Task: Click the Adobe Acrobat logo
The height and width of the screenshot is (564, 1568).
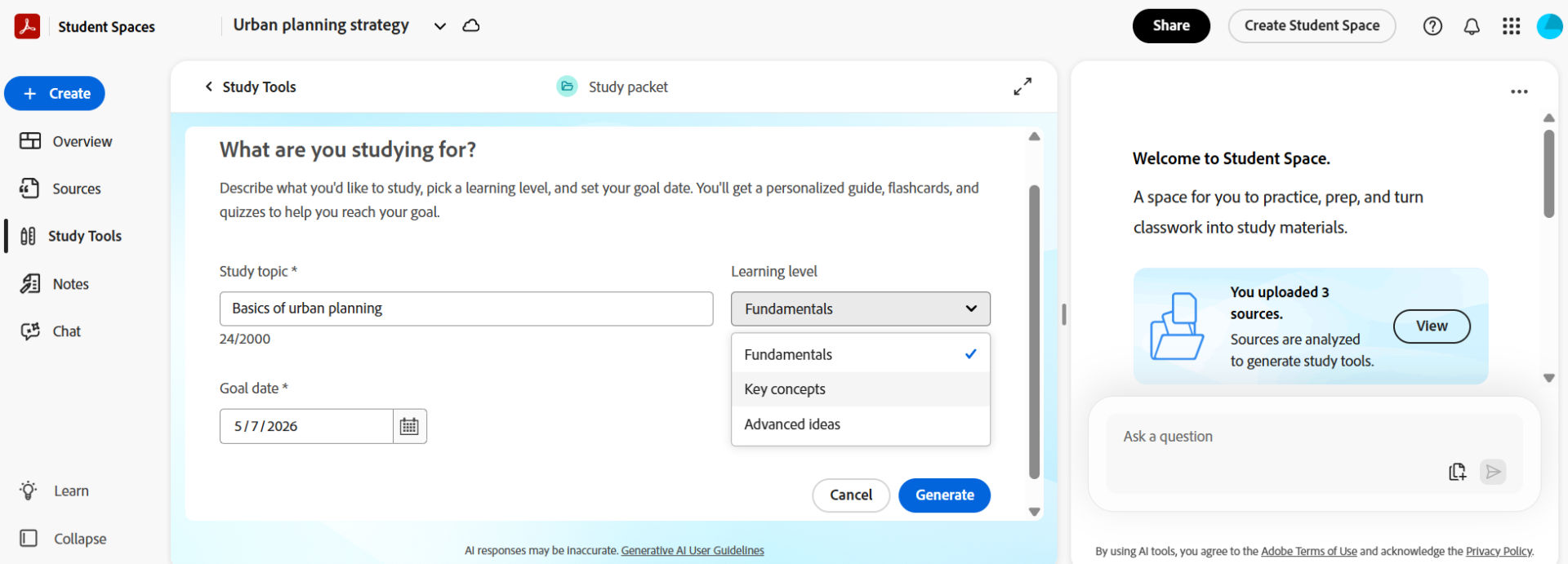Action: point(27,25)
